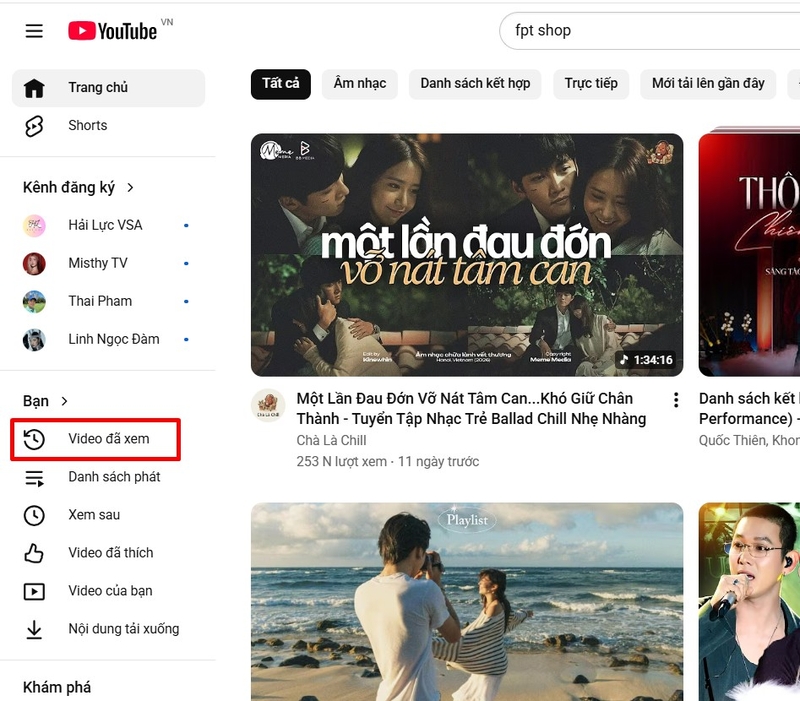Select the Âm nhạc filter chip
Viewport: 800px width, 701px height.
[x=360, y=84]
